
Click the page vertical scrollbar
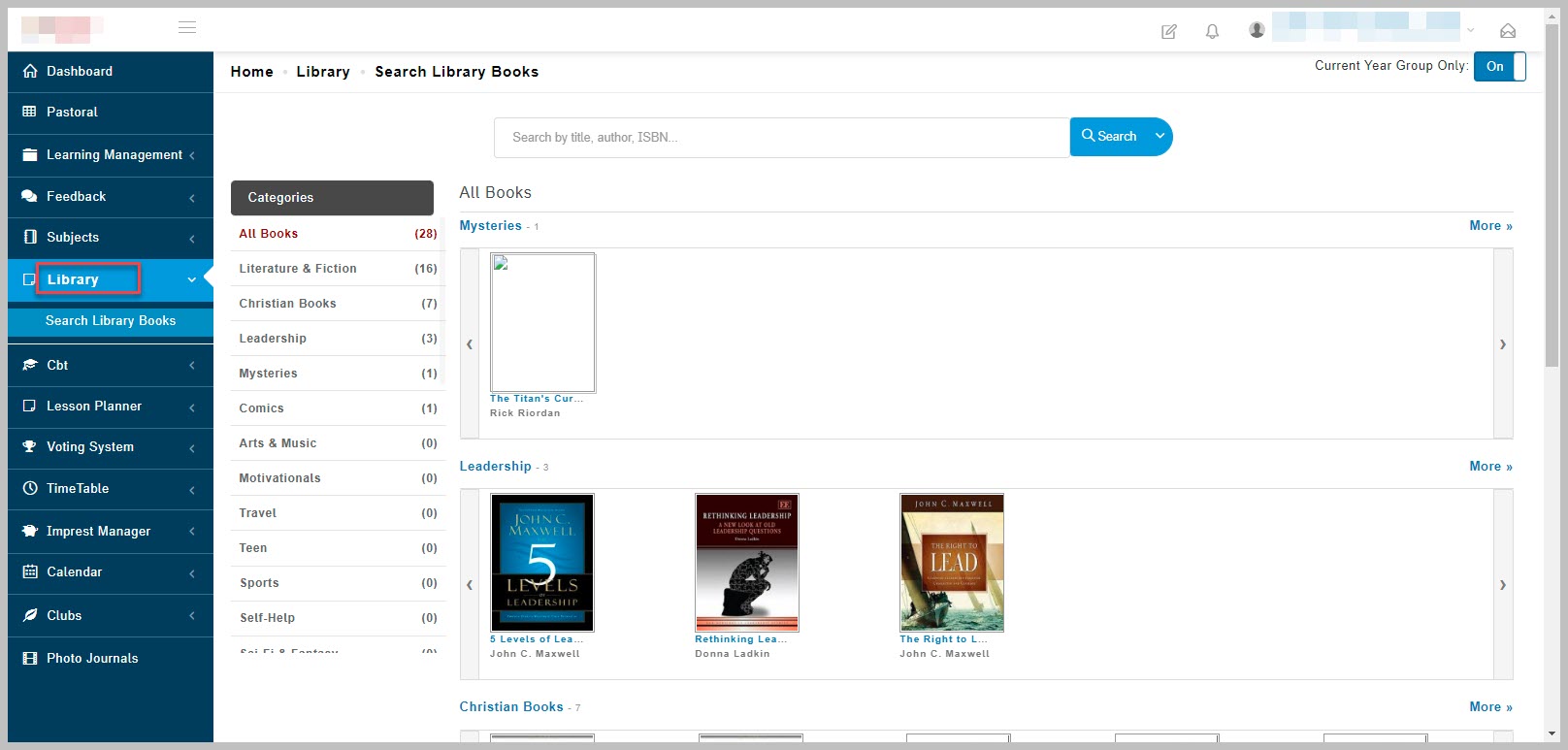point(1552,194)
